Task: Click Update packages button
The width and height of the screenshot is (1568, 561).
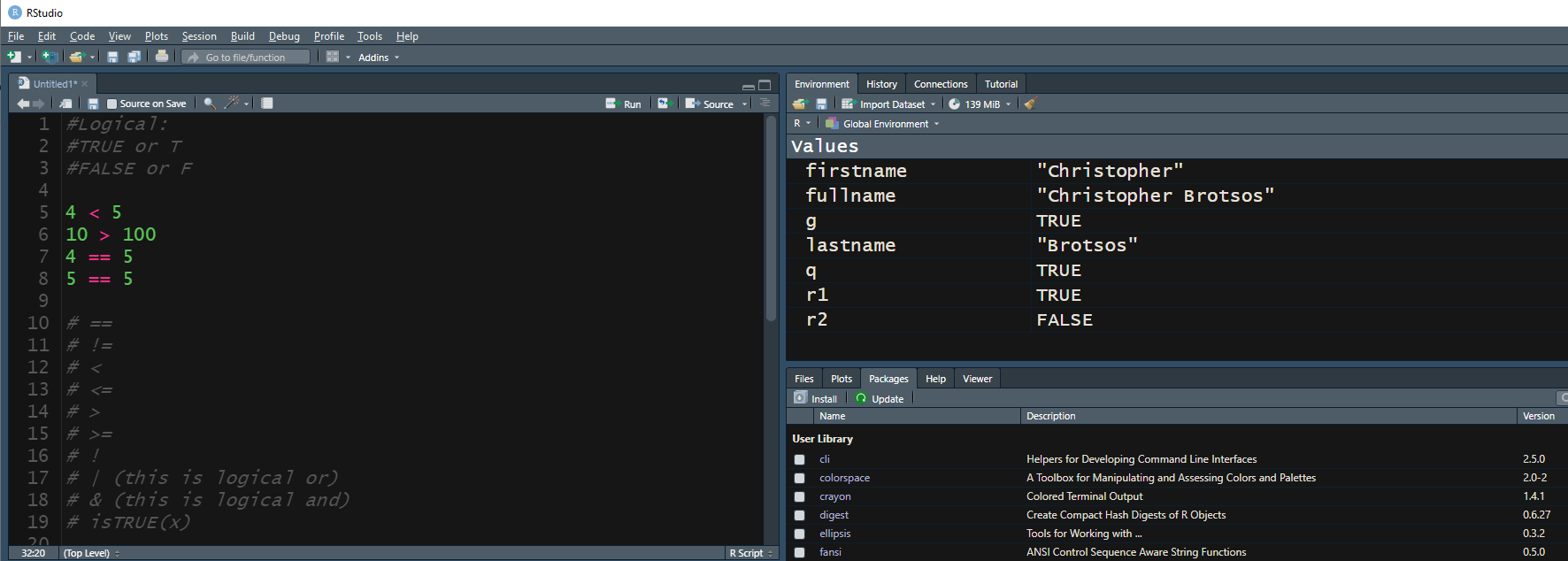Action: pyautogui.click(x=880, y=398)
